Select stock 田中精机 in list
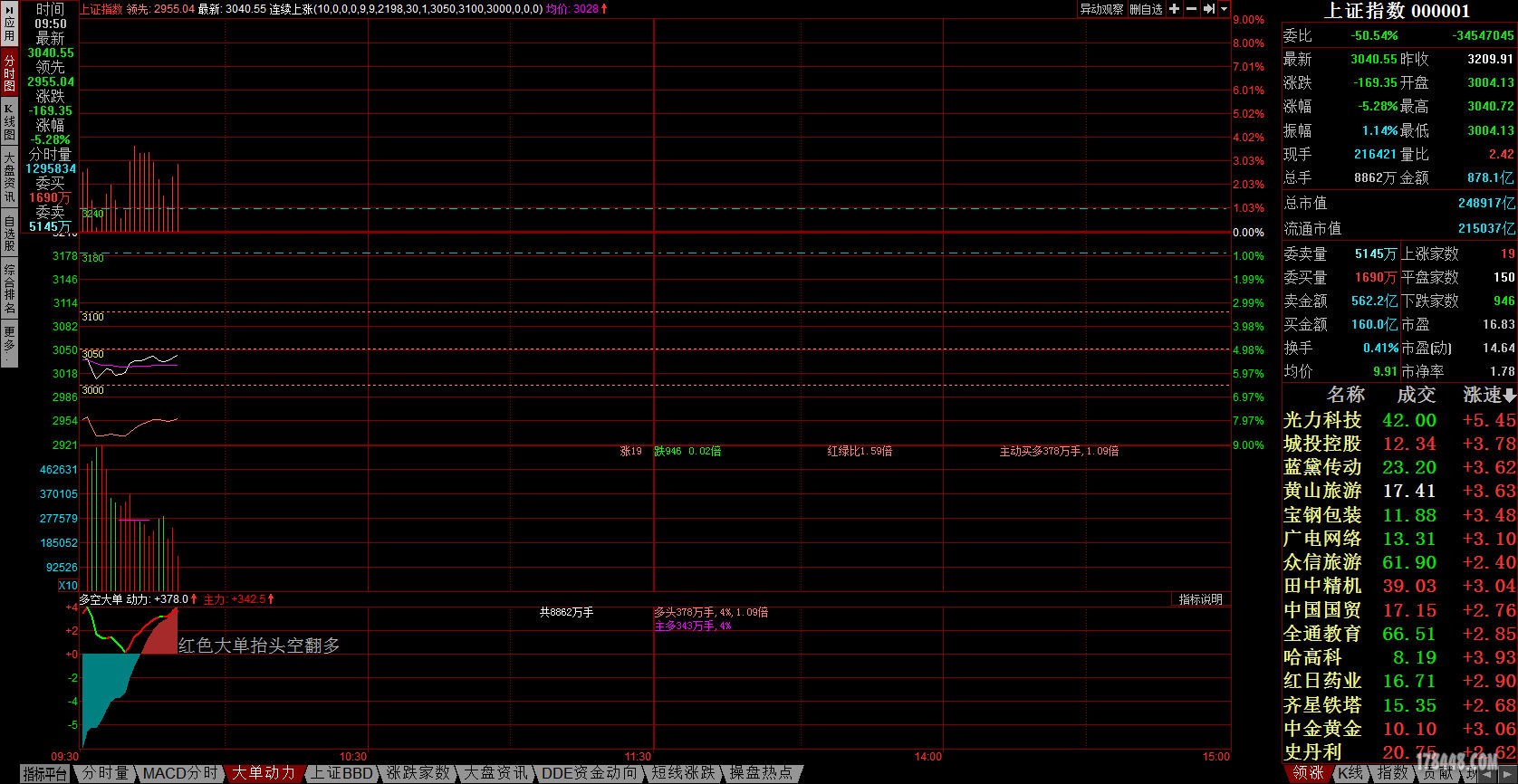Screen dimensions: 1518x784 [x=1398, y=586]
